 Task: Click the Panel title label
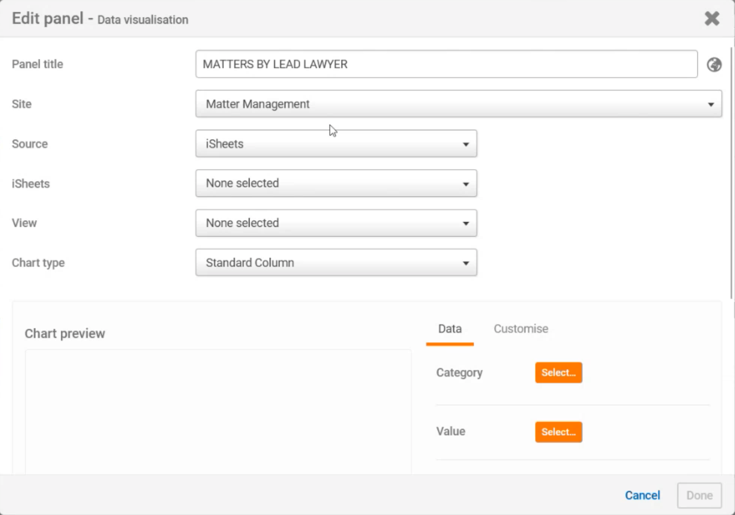38,64
